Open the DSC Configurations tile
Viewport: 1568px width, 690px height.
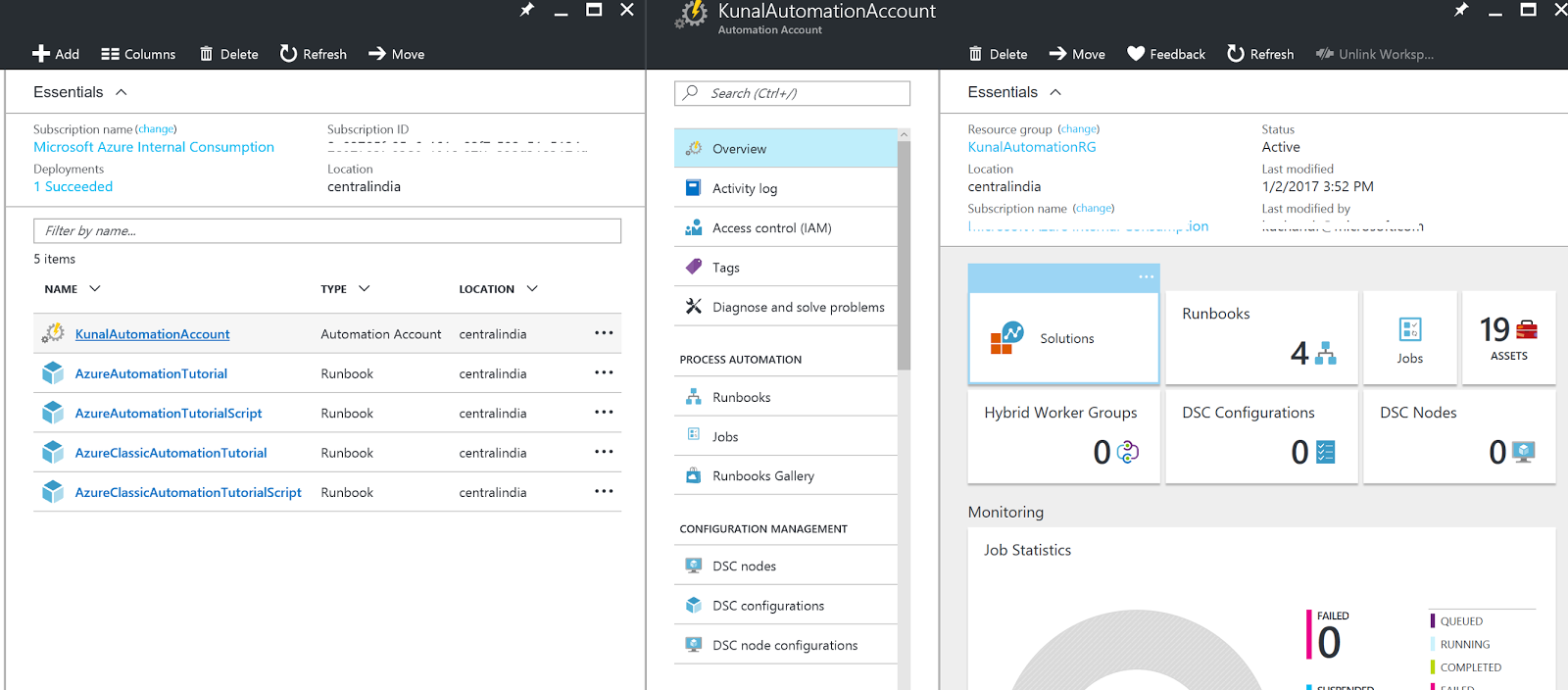[1261, 436]
